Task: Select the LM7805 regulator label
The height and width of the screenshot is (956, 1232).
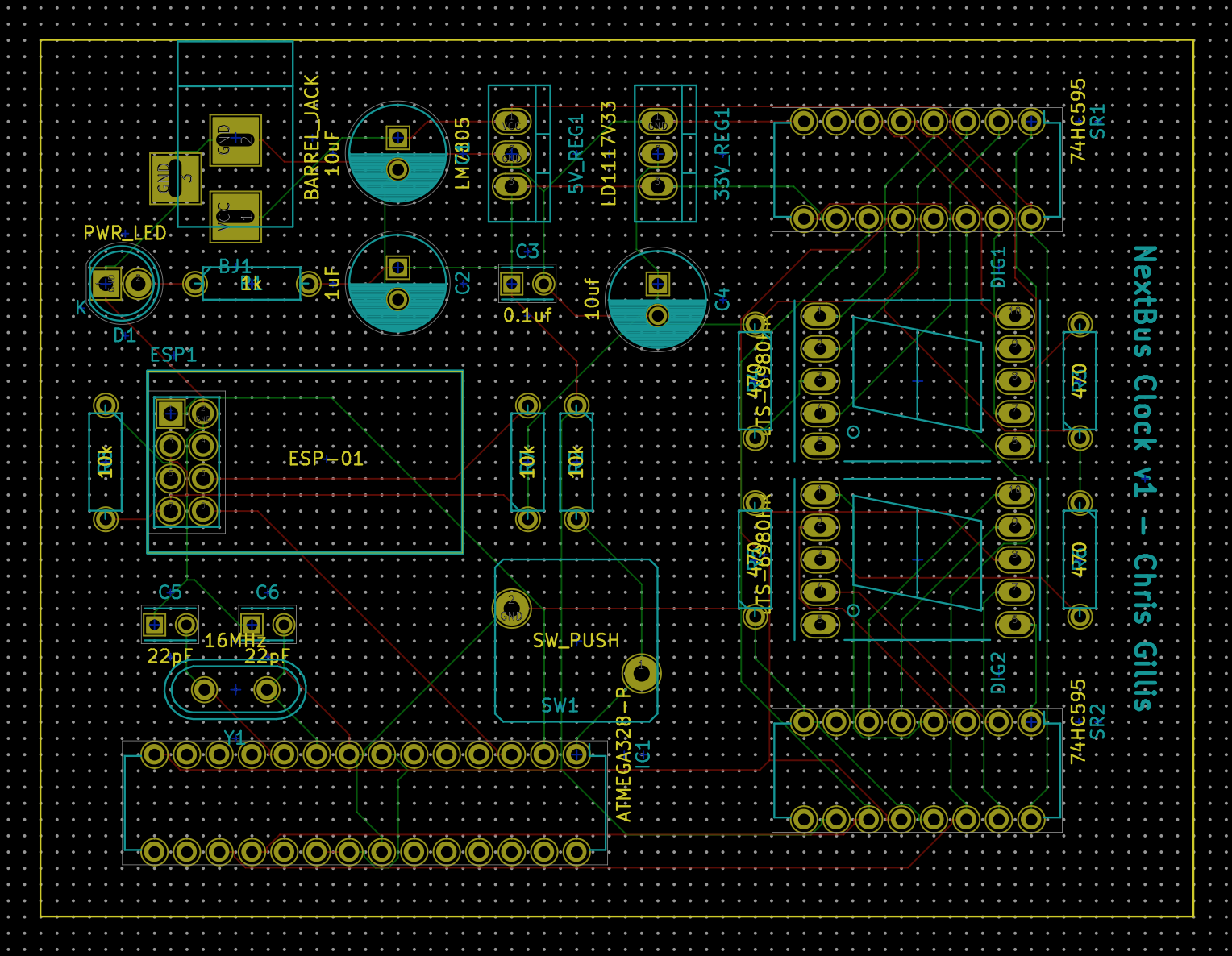Action: tap(462, 154)
